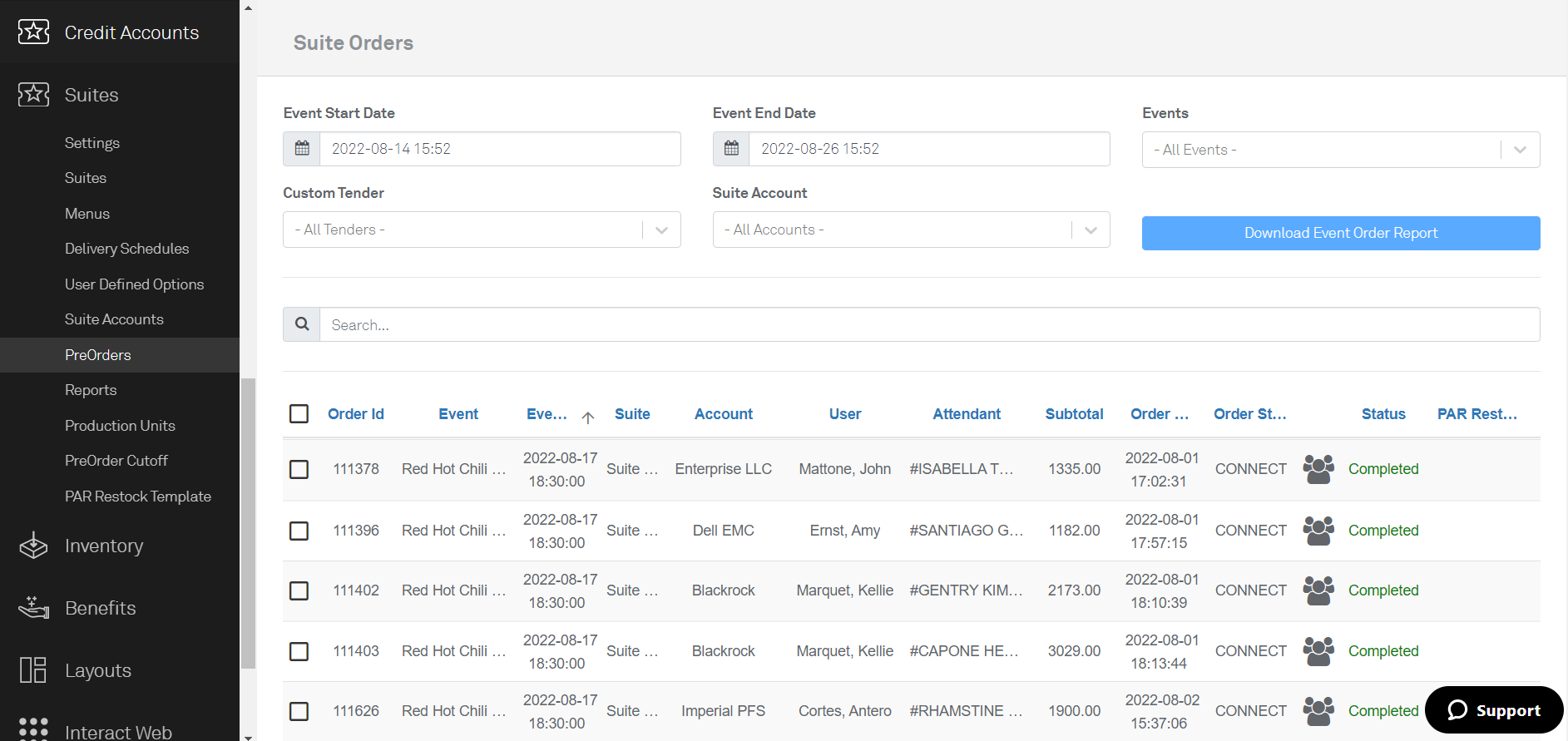Viewport: 1568px width, 741px height.
Task: Download Event Order Report
Action: pyautogui.click(x=1340, y=233)
